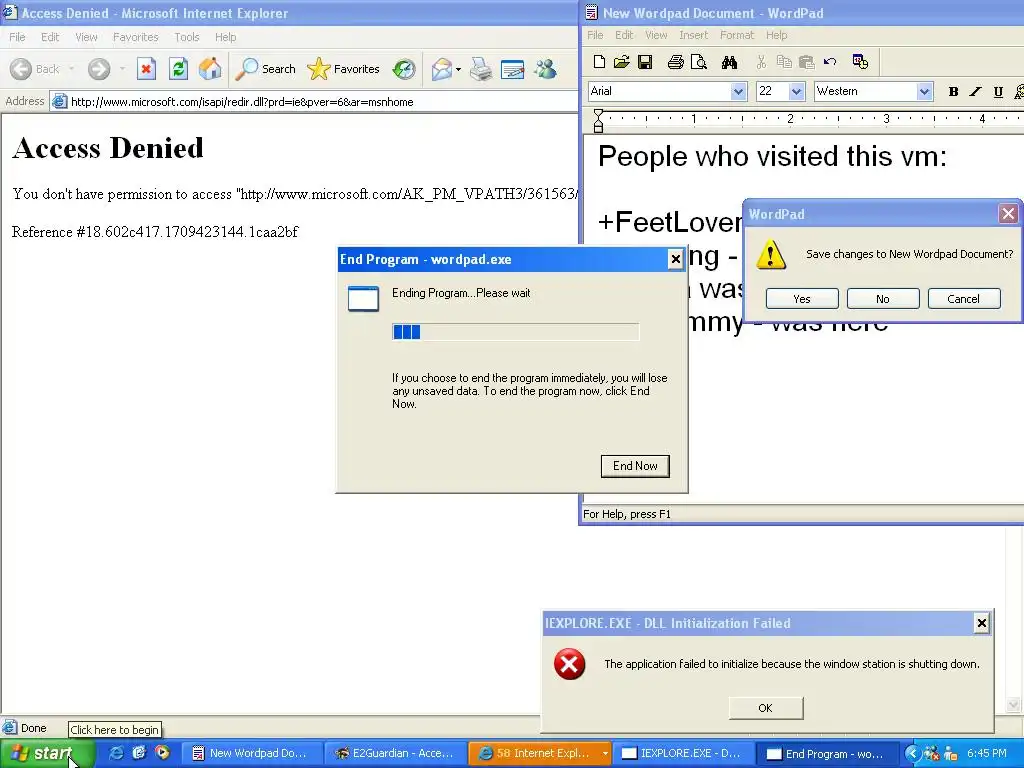Image resolution: width=1024 pixels, height=768 pixels.
Task: Click the Ending Program progress bar
Action: [x=515, y=332]
